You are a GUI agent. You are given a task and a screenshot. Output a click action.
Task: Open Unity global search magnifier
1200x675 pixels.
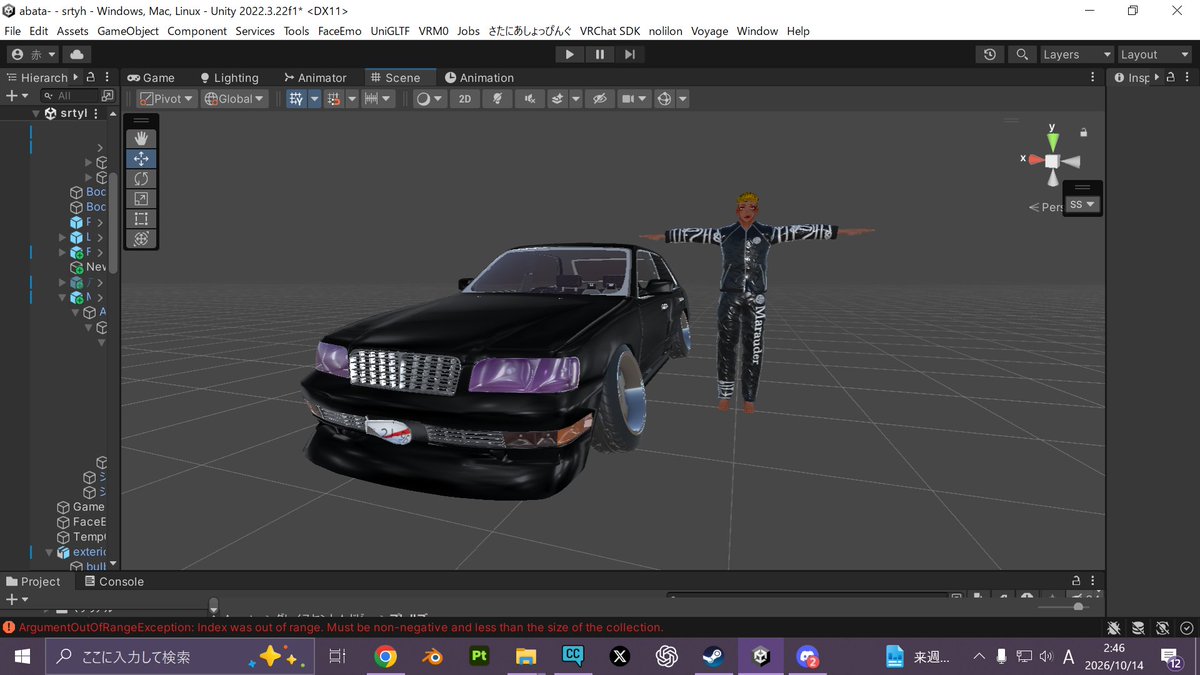(1021, 54)
